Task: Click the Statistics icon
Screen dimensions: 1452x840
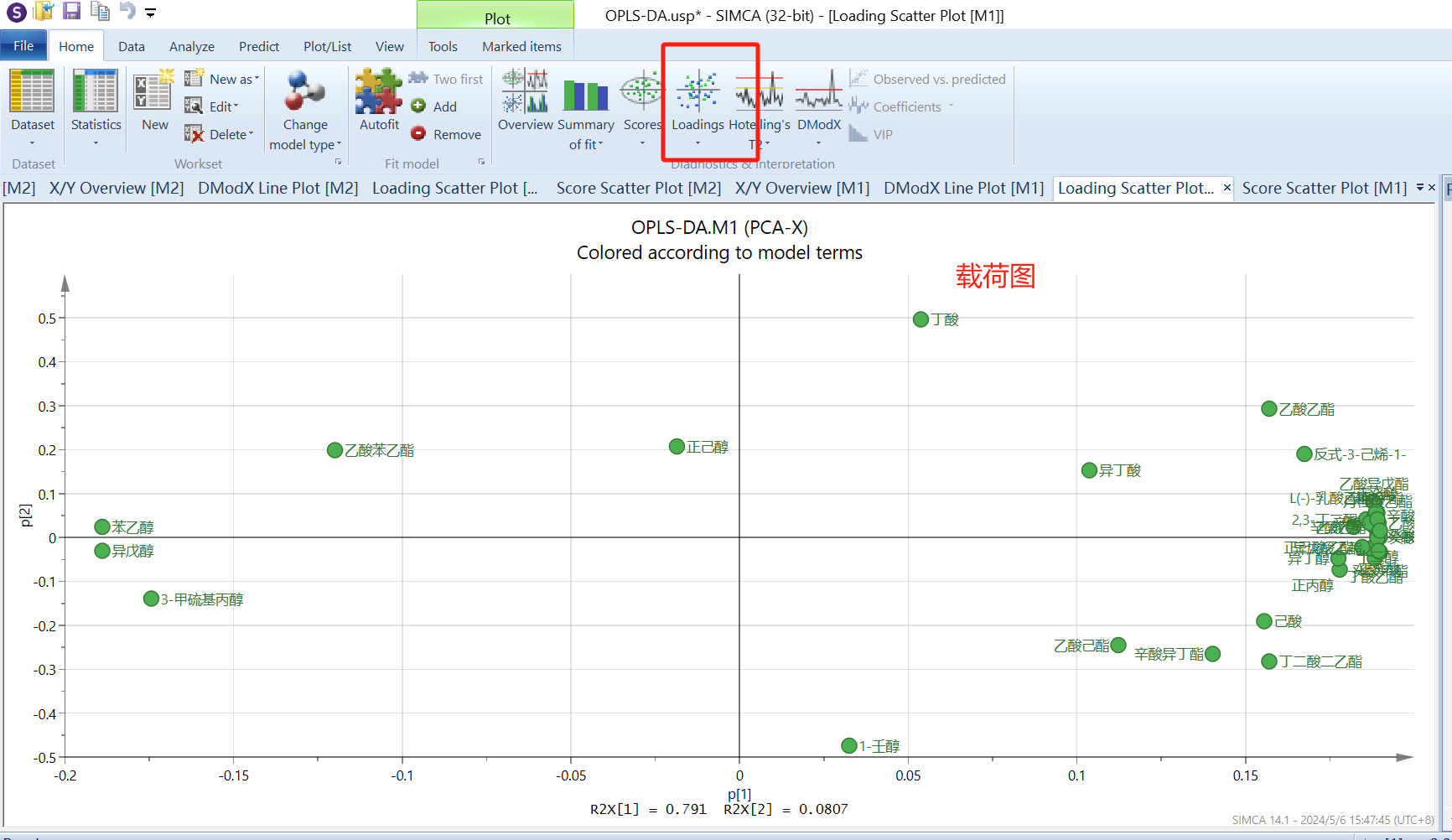Action: coord(96,92)
